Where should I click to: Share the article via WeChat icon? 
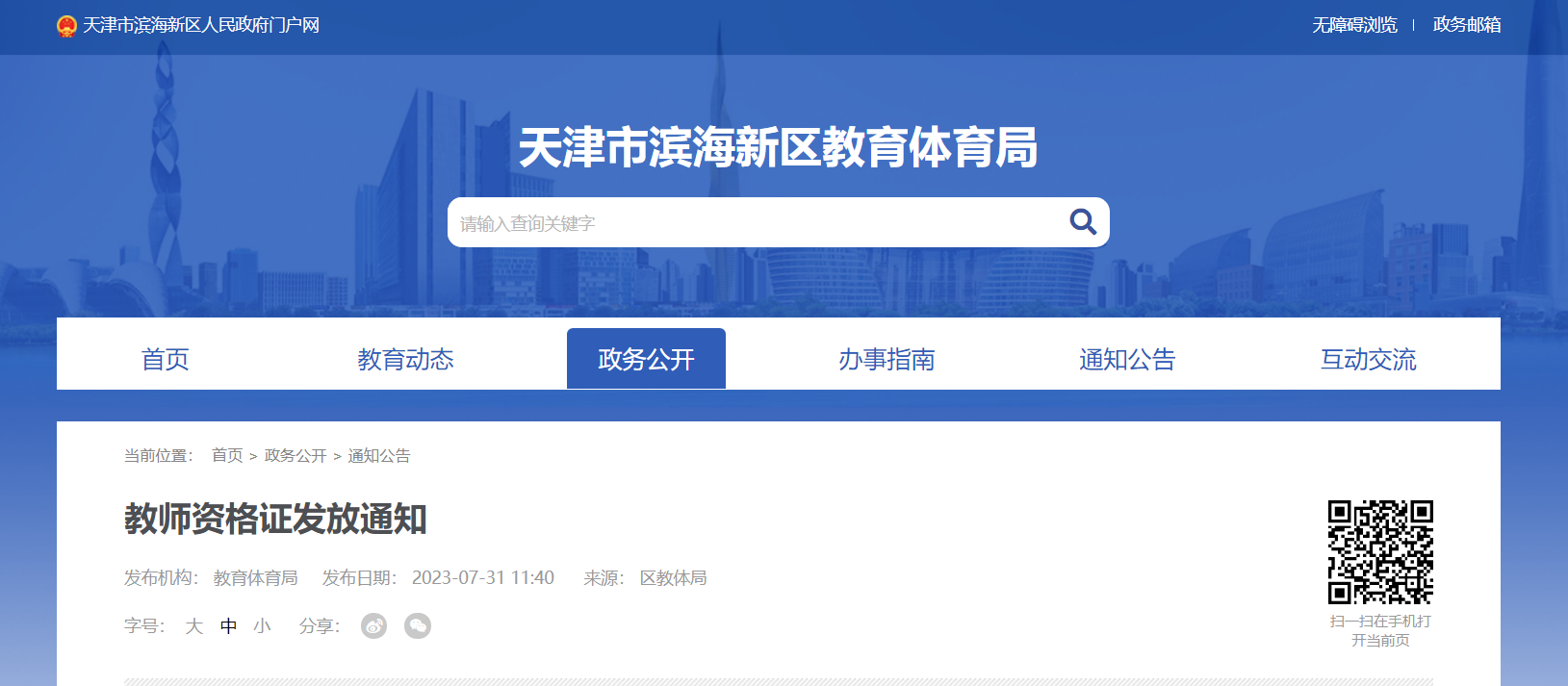click(x=418, y=626)
